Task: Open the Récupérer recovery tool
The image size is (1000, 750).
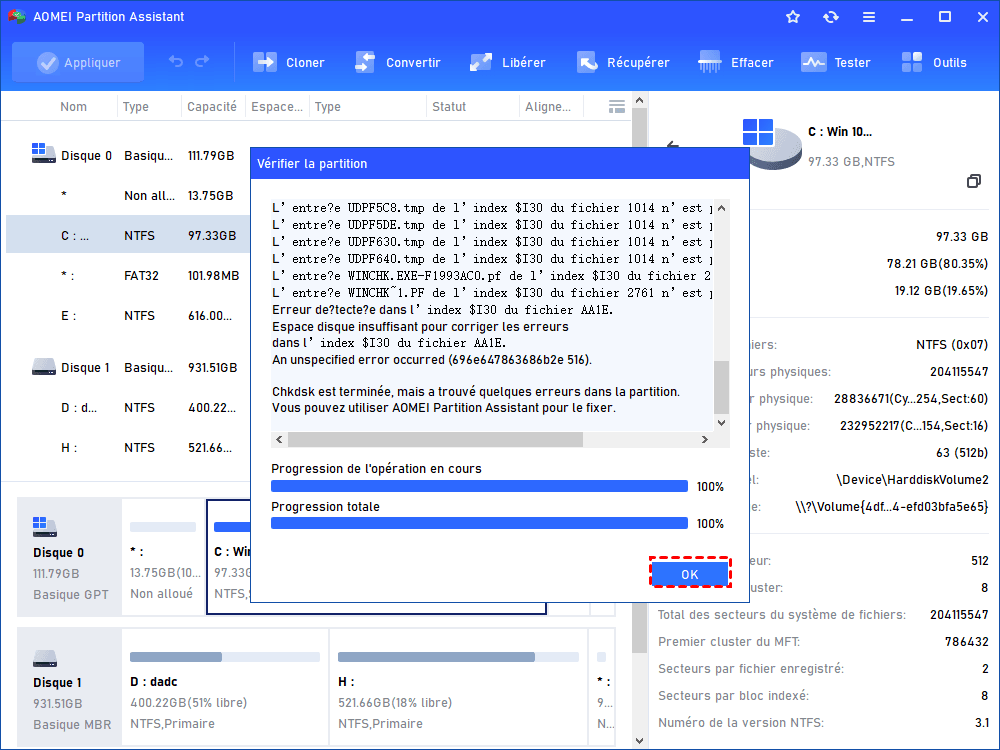Action: point(588,62)
